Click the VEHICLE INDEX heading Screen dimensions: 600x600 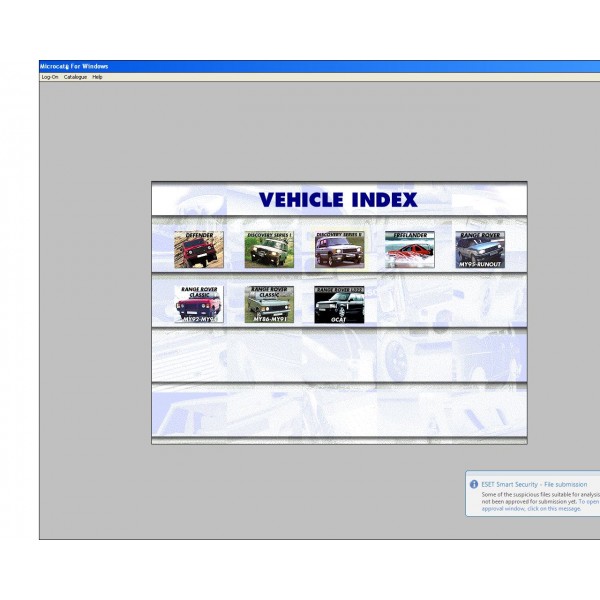[338, 200]
